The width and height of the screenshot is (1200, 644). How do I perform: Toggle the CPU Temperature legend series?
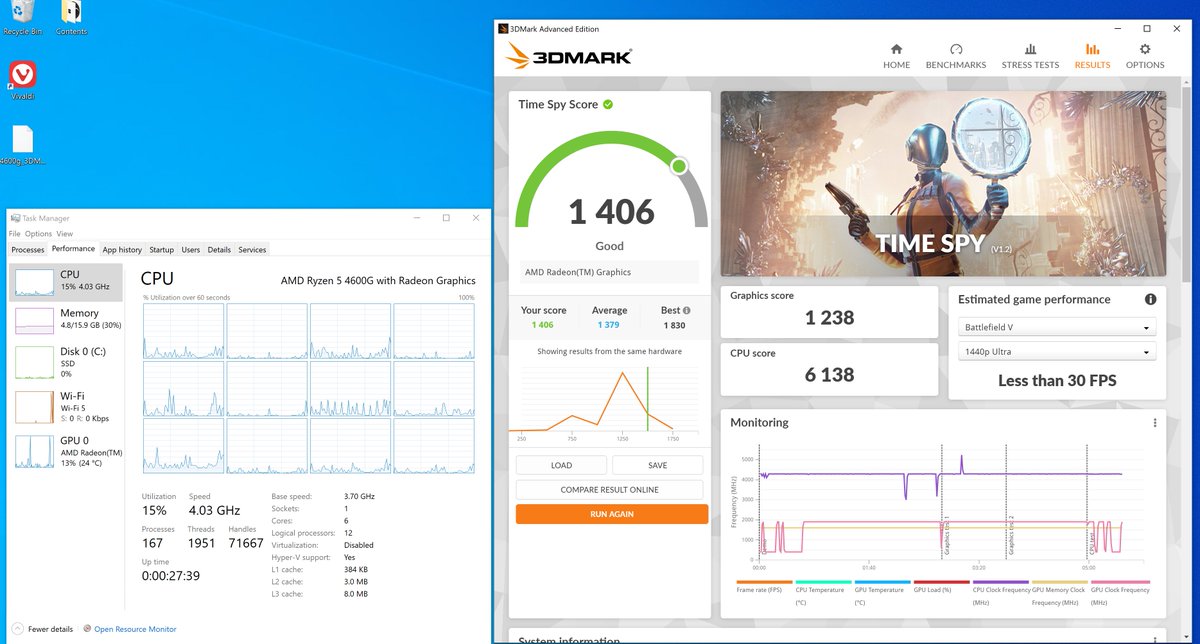click(824, 592)
